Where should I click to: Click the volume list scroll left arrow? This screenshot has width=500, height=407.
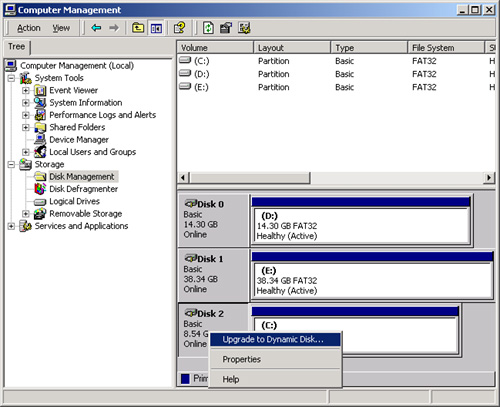click(183, 178)
